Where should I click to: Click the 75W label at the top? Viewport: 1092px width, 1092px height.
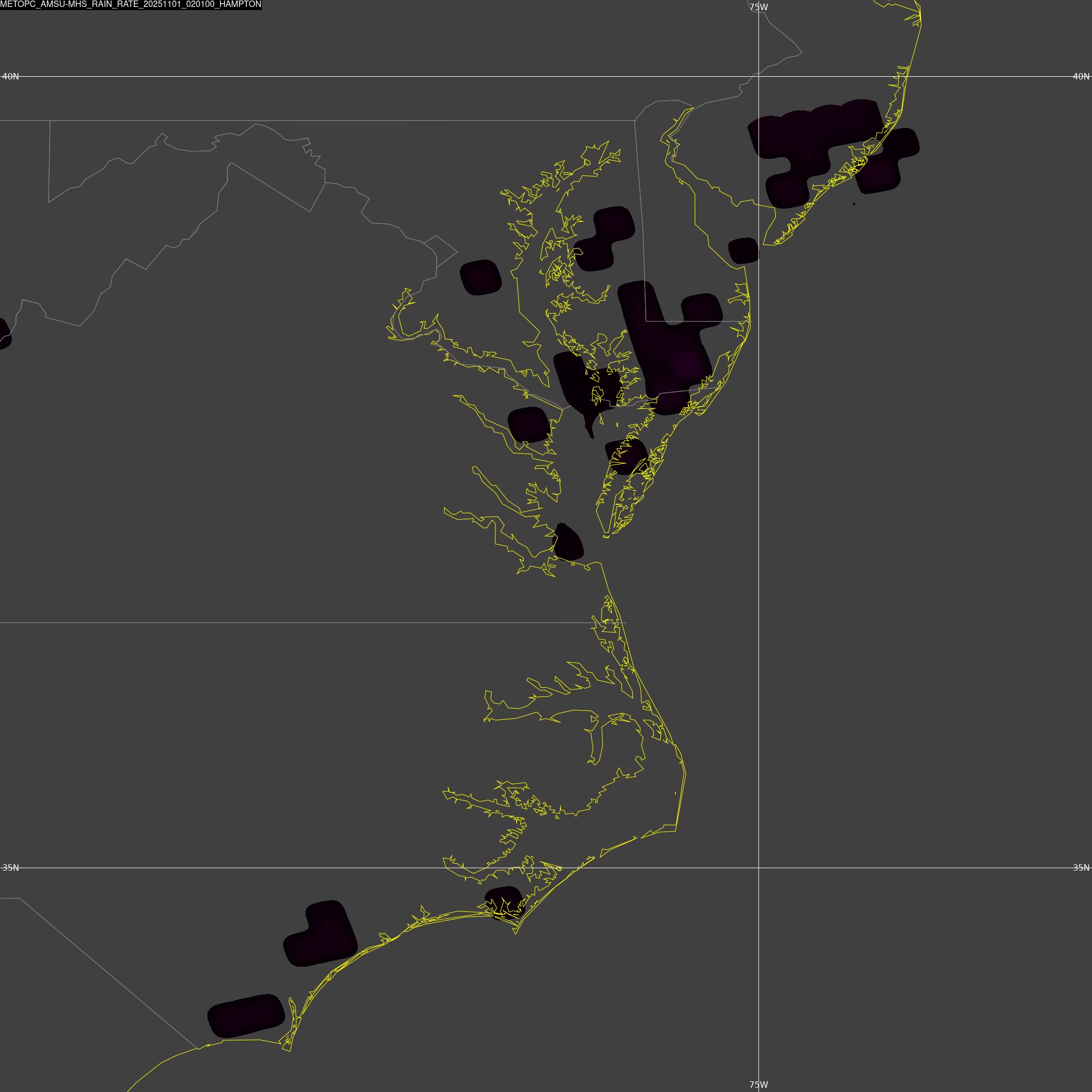759,7
